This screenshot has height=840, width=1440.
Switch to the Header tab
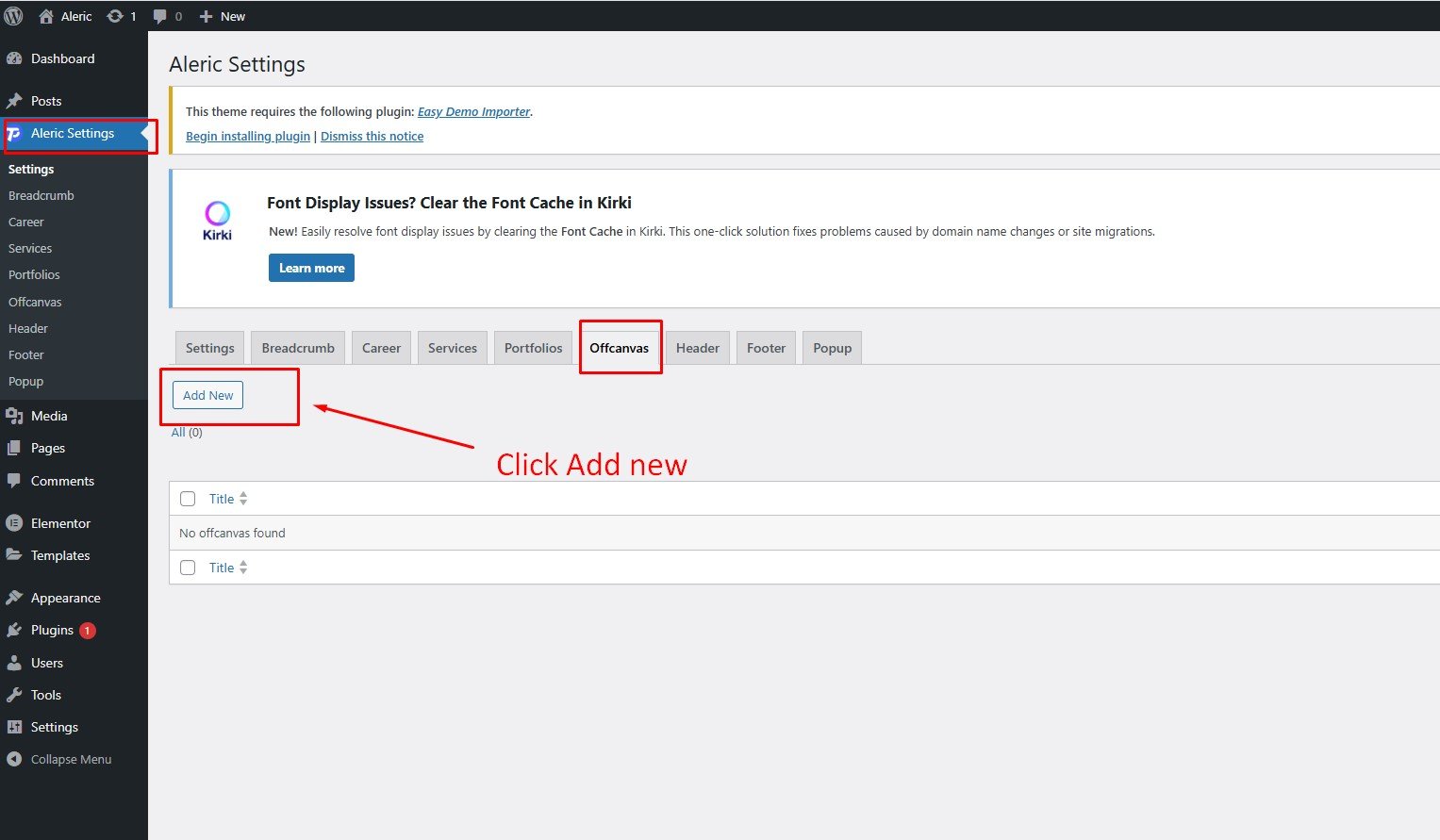[x=697, y=348]
